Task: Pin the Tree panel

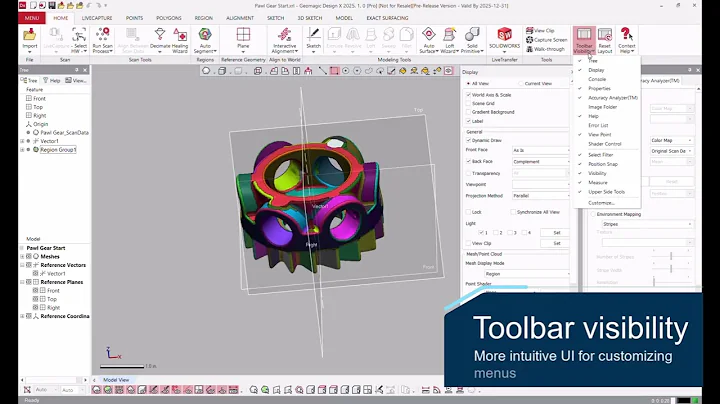Action: click(77, 70)
